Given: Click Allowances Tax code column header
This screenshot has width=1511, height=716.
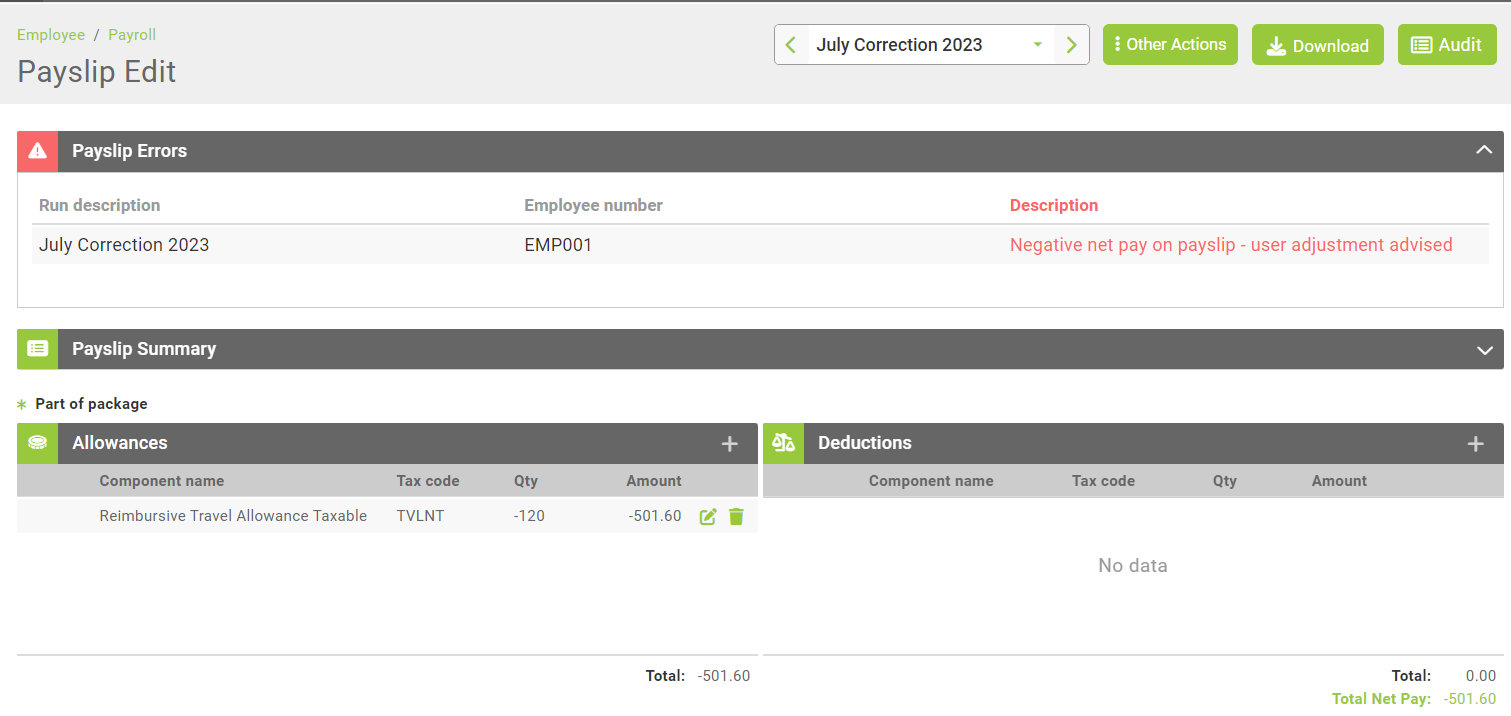Looking at the screenshot, I should point(428,481).
